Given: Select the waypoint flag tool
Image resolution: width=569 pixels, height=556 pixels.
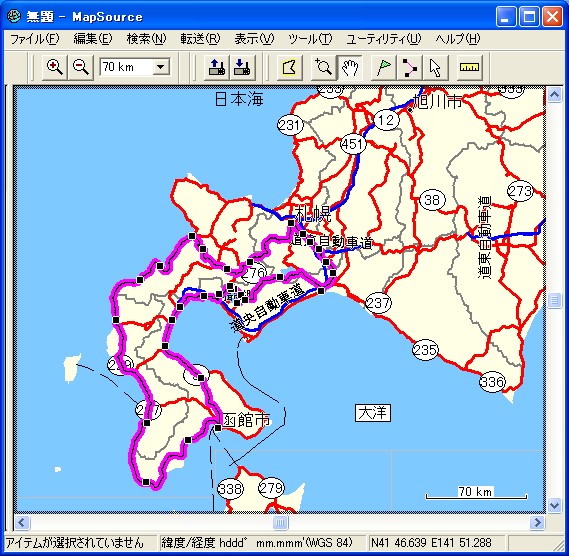Looking at the screenshot, I should pyautogui.click(x=384, y=68).
